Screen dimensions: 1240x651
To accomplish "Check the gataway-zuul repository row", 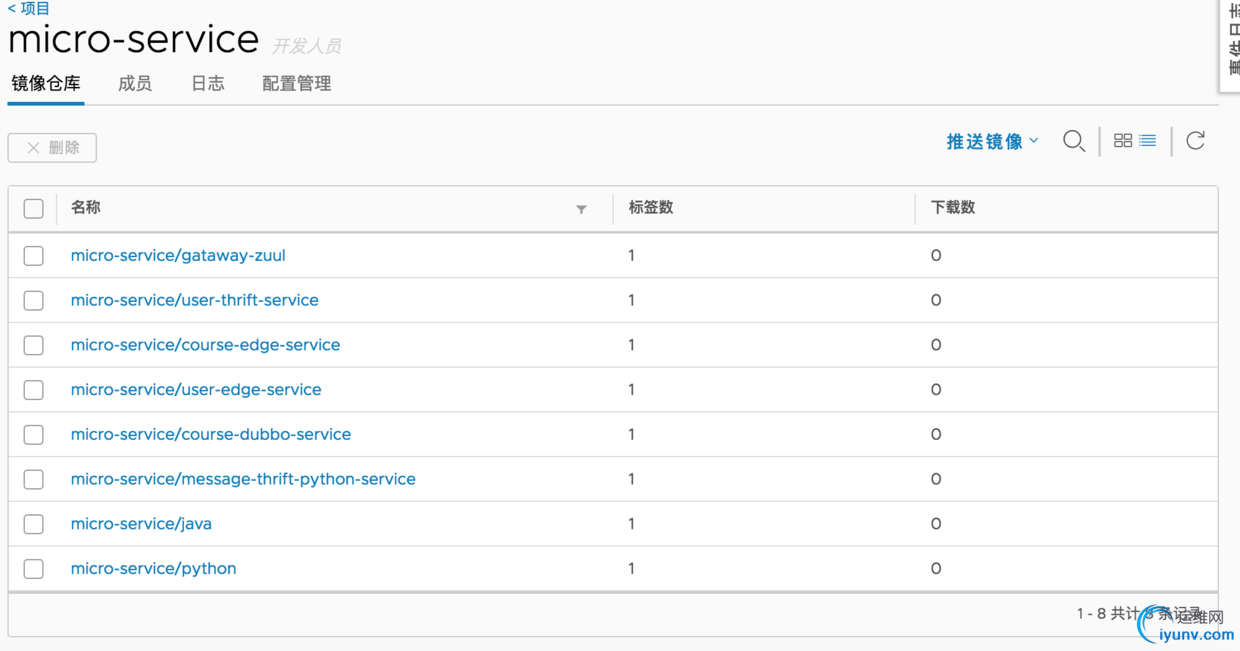I will 34,256.
